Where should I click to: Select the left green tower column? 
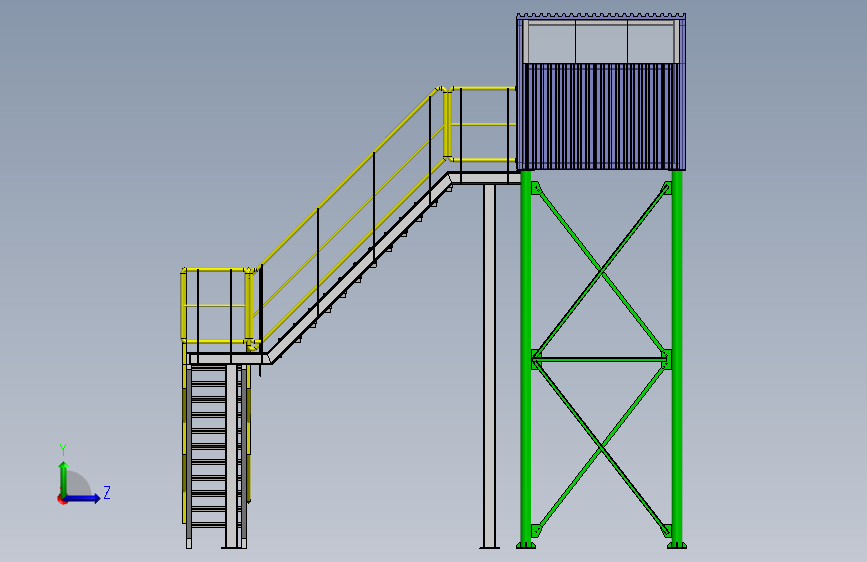click(526, 357)
